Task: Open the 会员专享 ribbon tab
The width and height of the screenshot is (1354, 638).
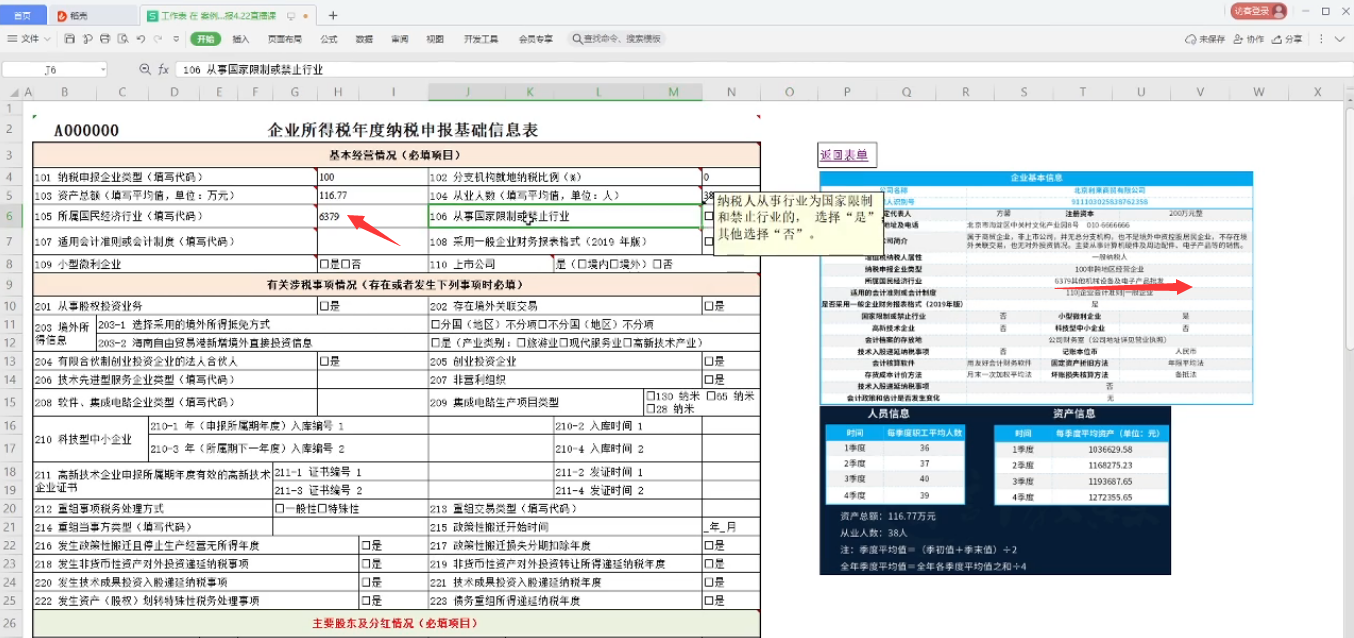Action: (x=535, y=39)
